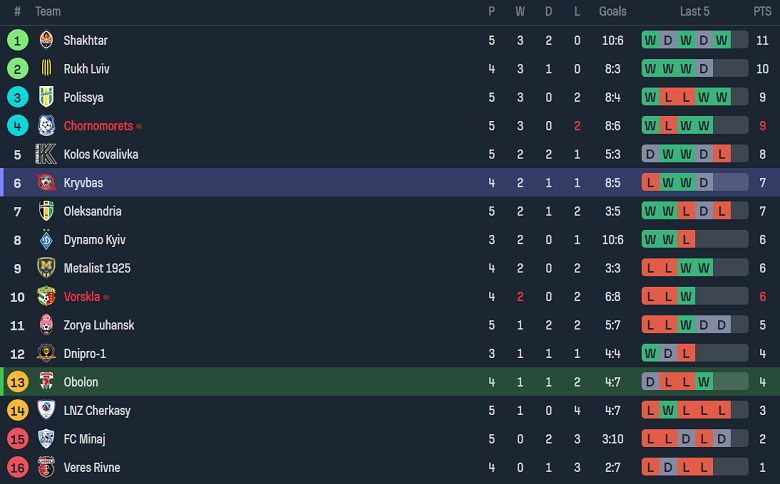The height and width of the screenshot is (484, 780).
Task: Click the Zorya Luhansk club logo
Action: [x=46, y=325]
